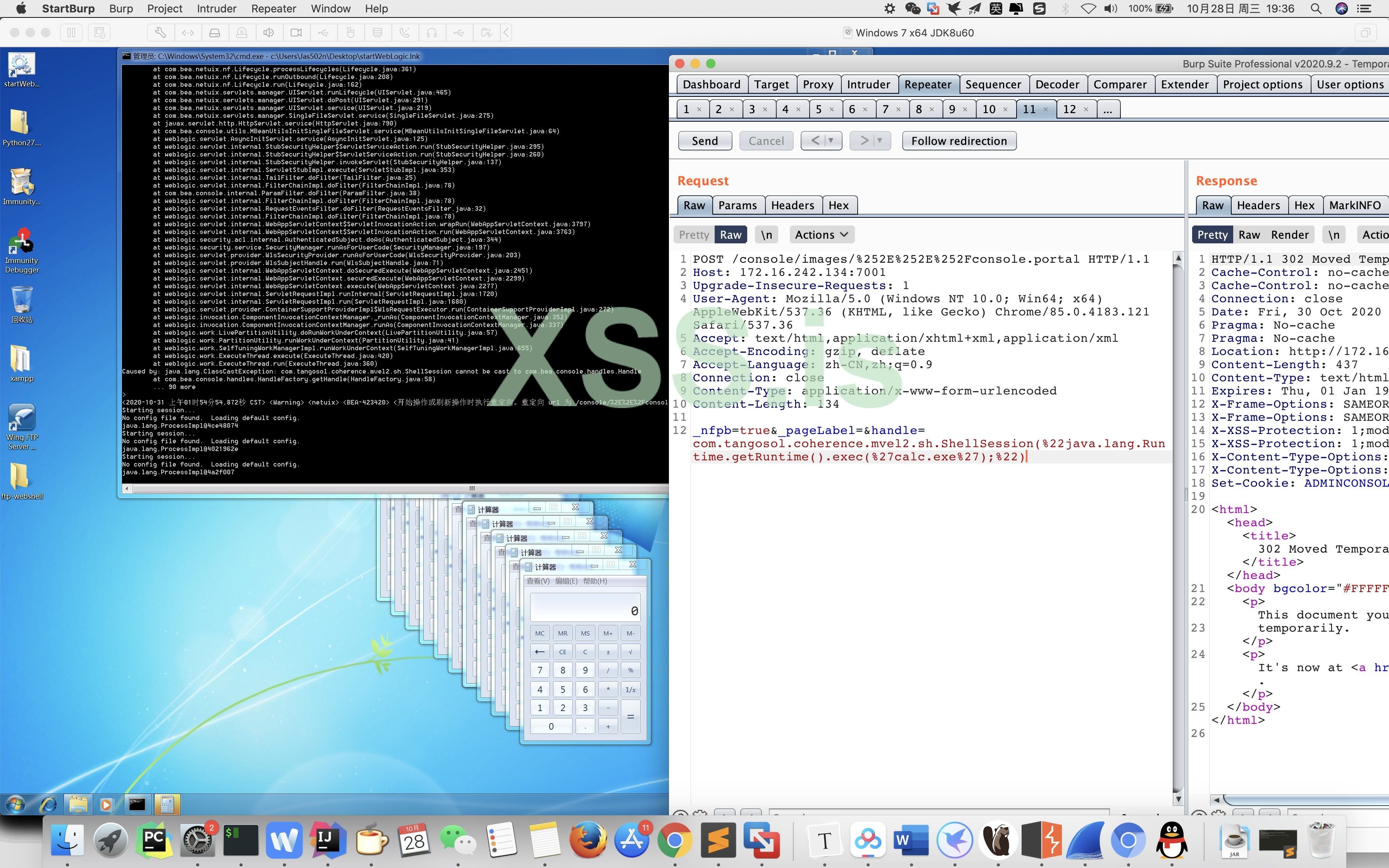The image size is (1389, 868).
Task: Click the Send button
Action: [x=704, y=141]
